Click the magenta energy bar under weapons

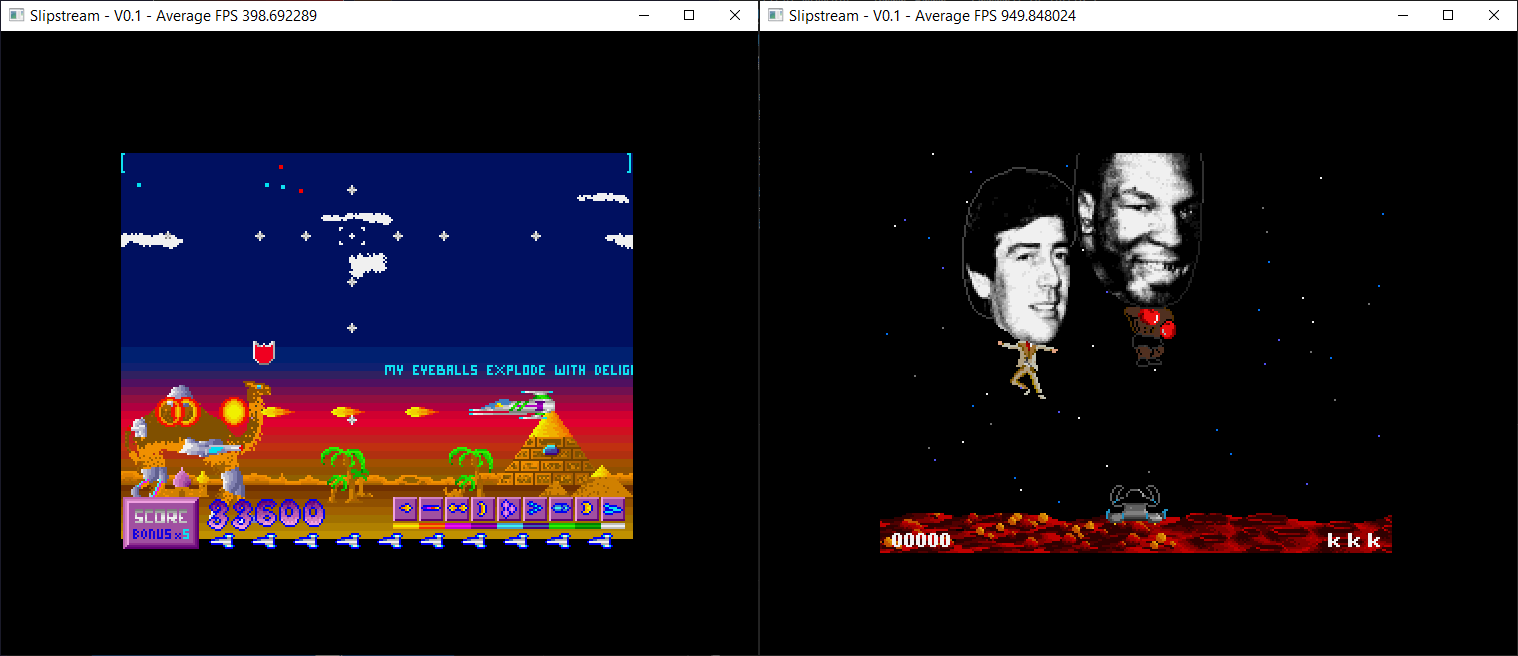pyautogui.click(x=458, y=526)
